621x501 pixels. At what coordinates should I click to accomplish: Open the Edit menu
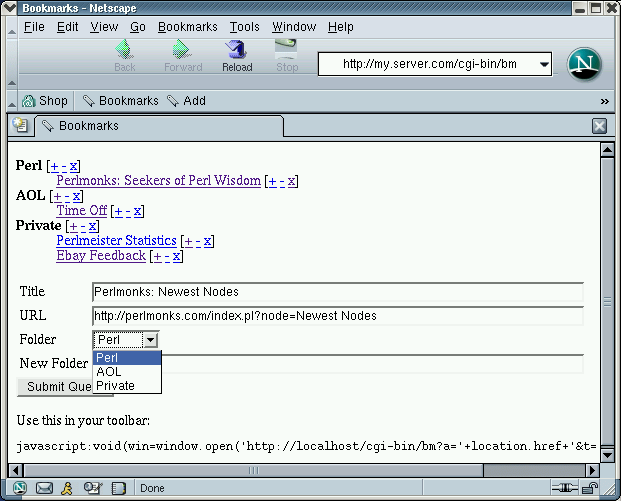pos(67,27)
